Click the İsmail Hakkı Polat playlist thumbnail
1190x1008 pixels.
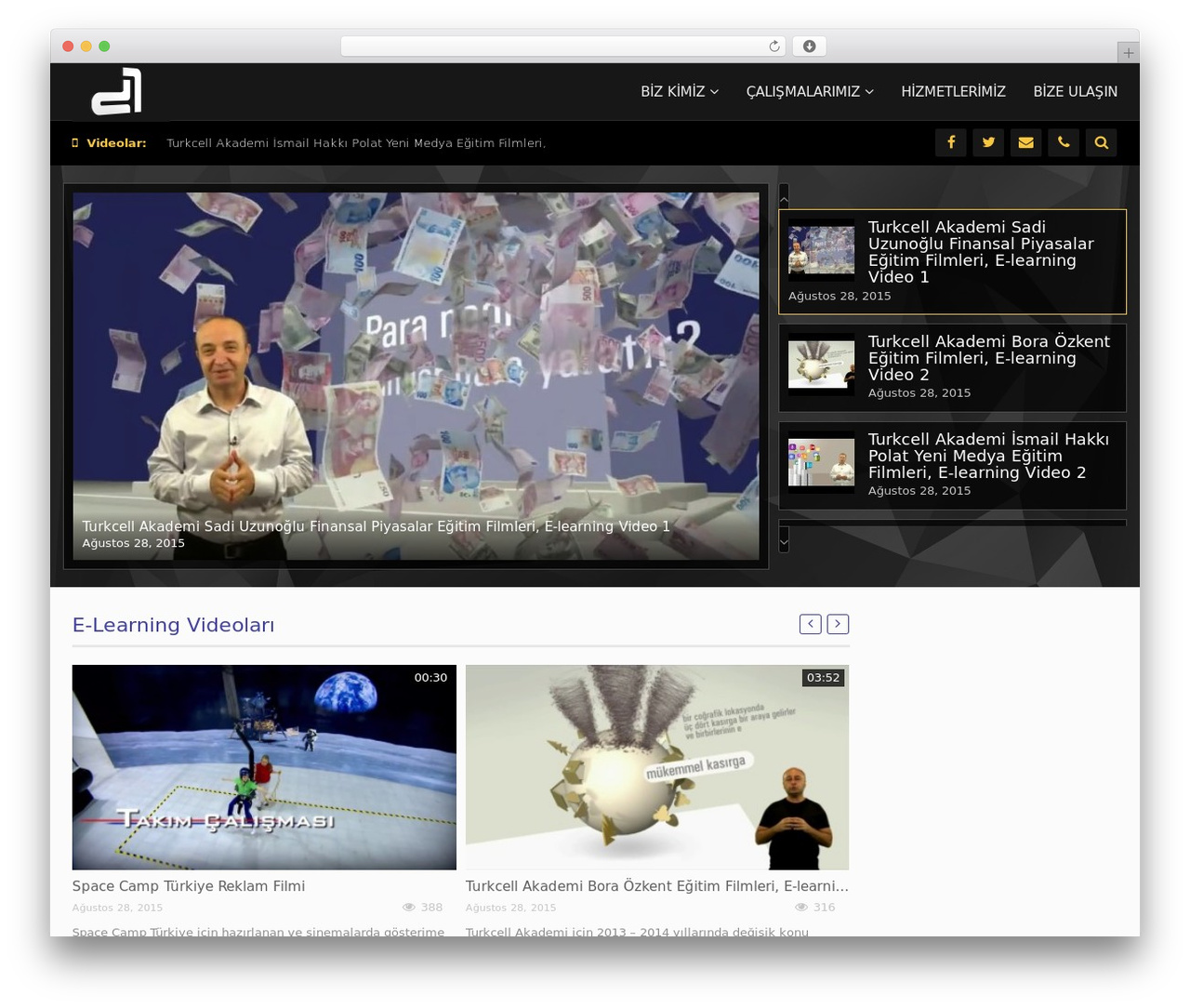pyautogui.click(x=821, y=462)
